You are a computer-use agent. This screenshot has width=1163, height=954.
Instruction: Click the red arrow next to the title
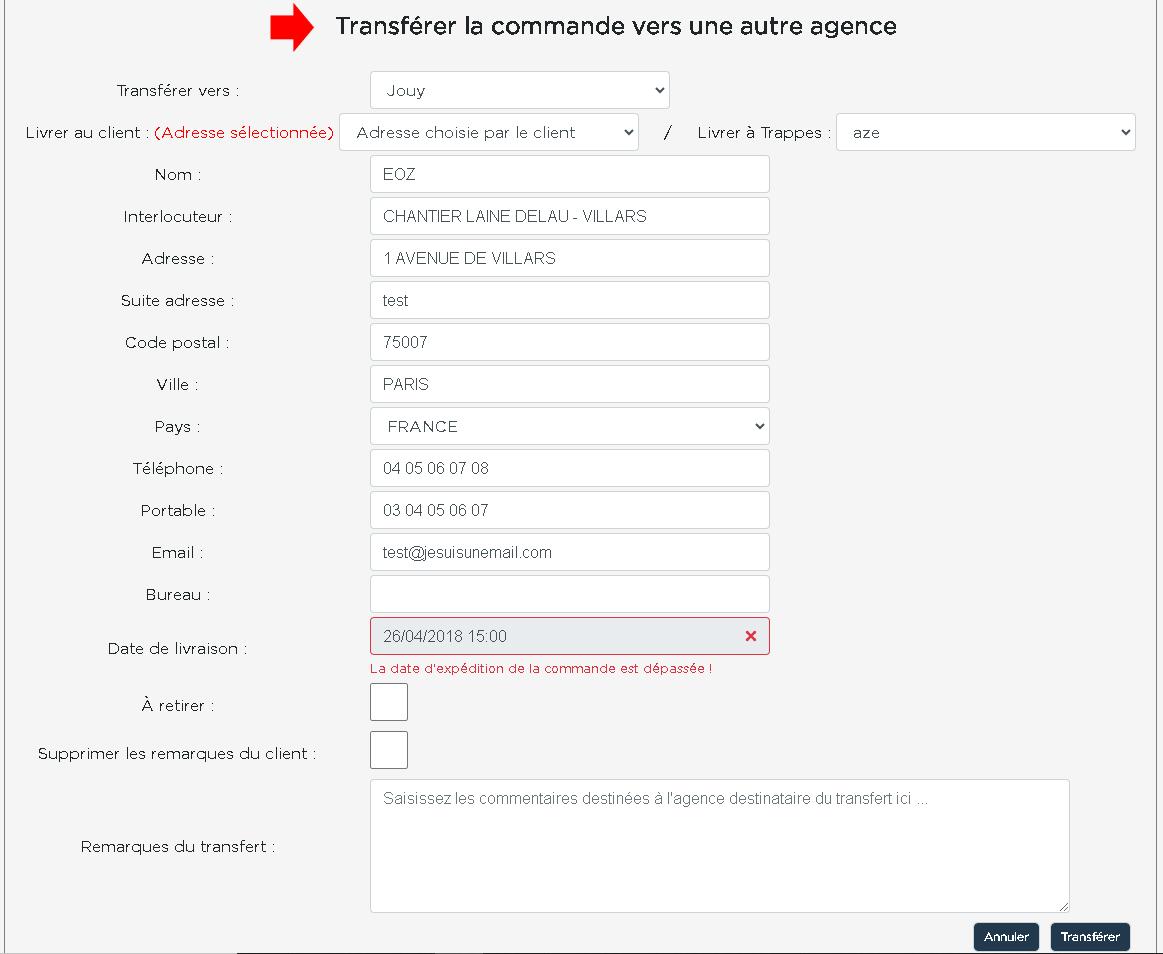[291, 27]
